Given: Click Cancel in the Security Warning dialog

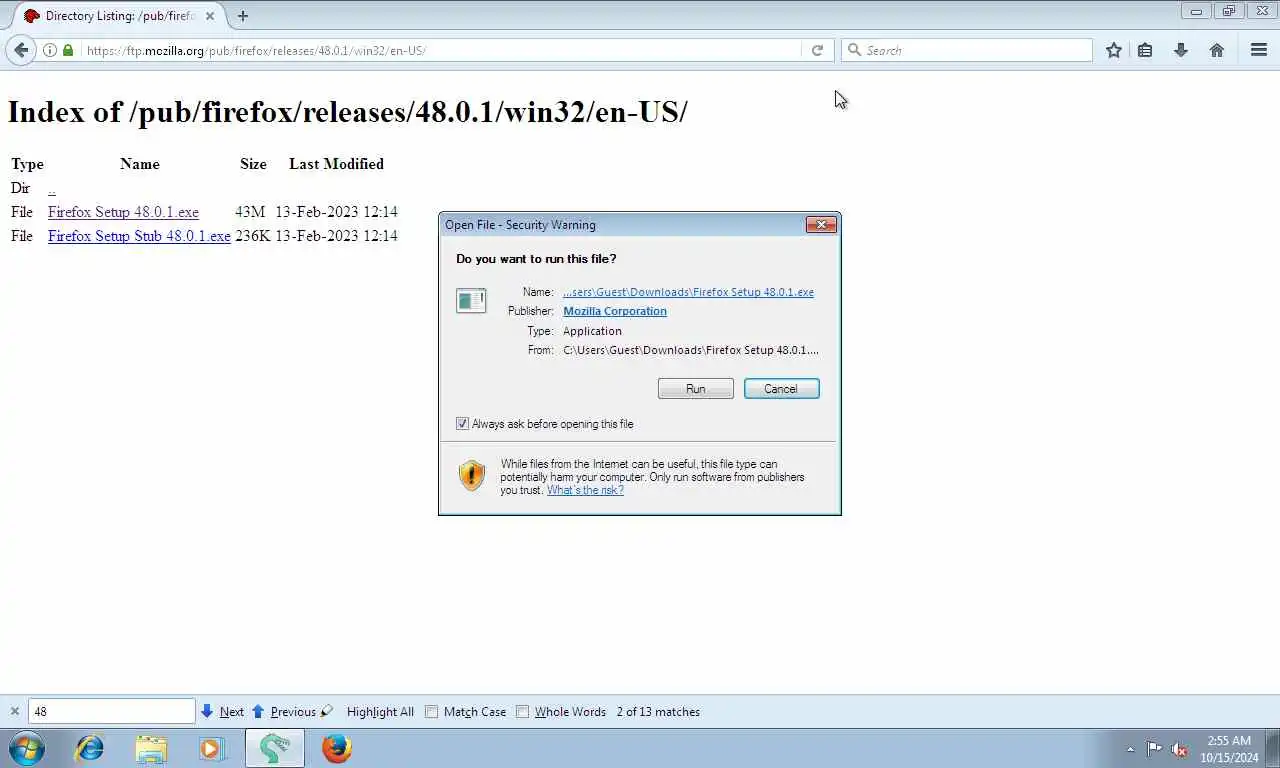Looking at the screenshot, I should coord(781,389).
